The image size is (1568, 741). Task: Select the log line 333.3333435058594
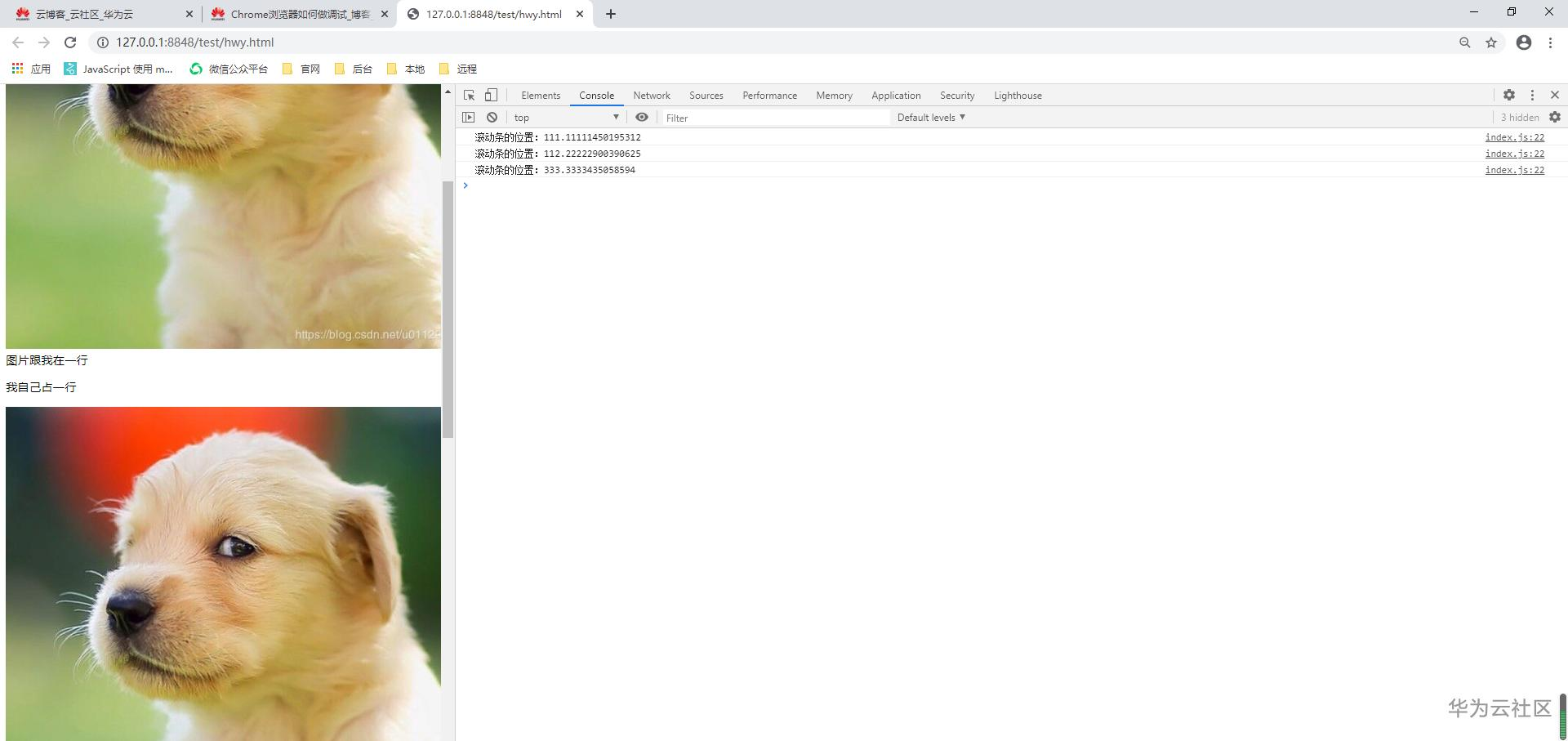[555, 170]
